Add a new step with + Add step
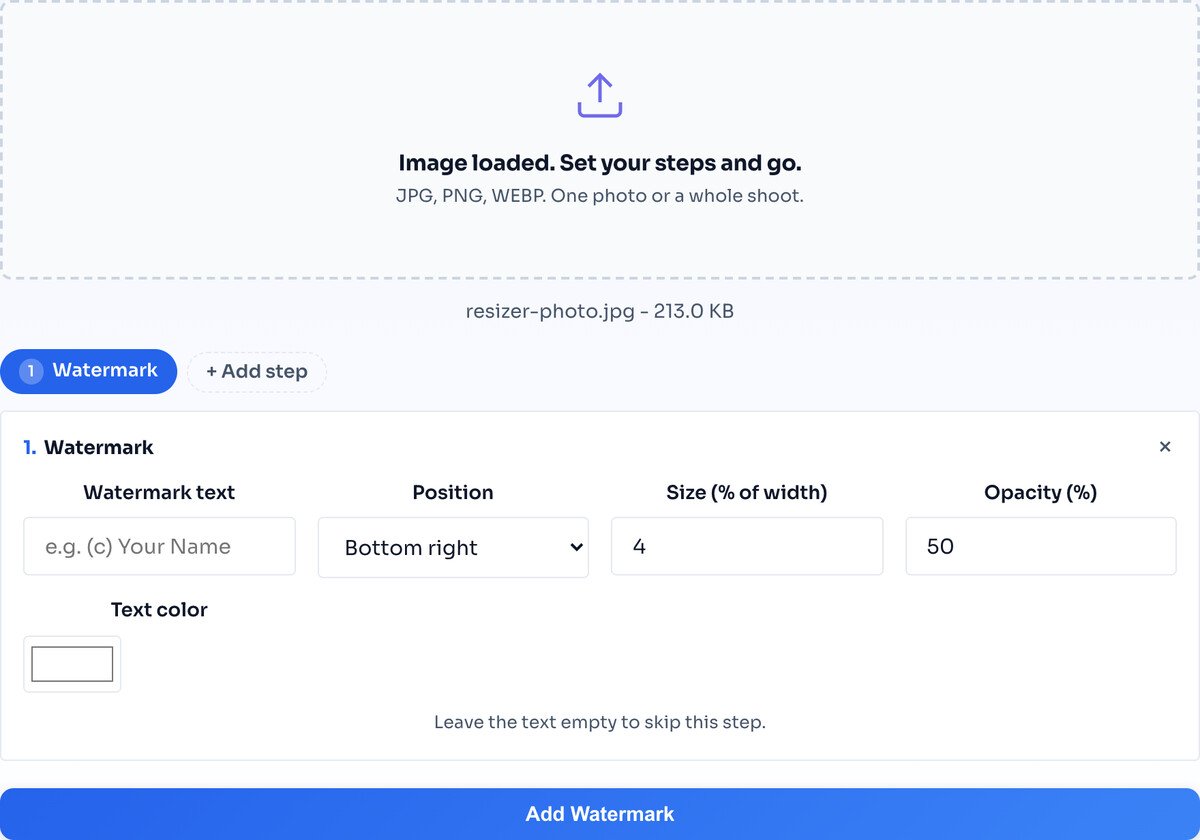Image resolution: width=1200 pixels, height=840 pixels. 257,372
